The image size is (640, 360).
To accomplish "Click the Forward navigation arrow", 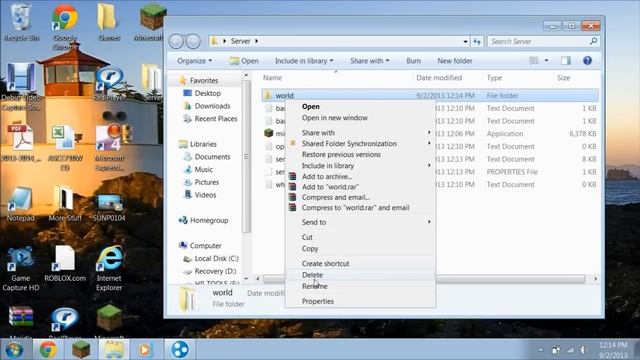I will pos(193,41).
